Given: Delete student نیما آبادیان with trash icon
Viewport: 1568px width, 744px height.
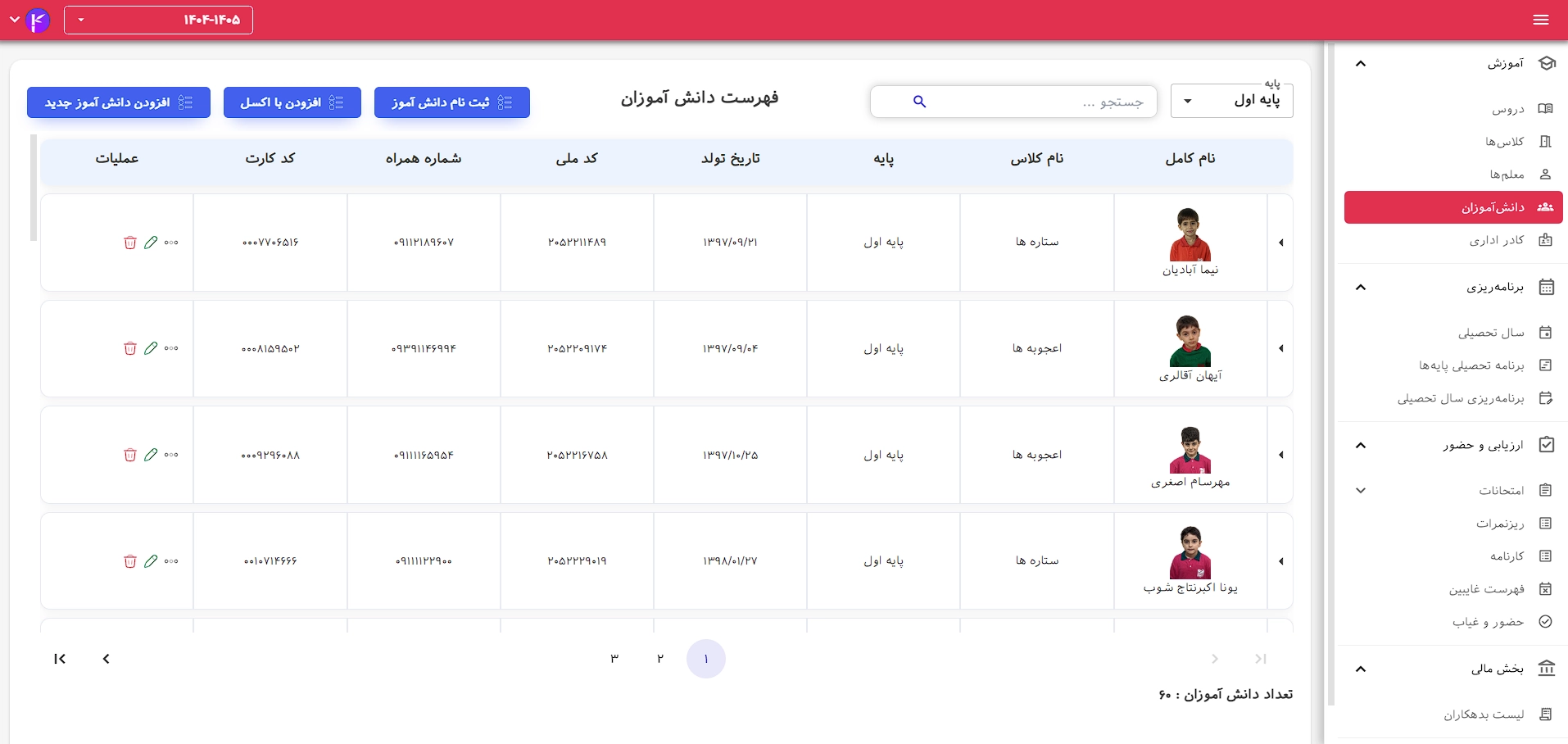Looking at the screenshot, I should click(x=129, y=243).
